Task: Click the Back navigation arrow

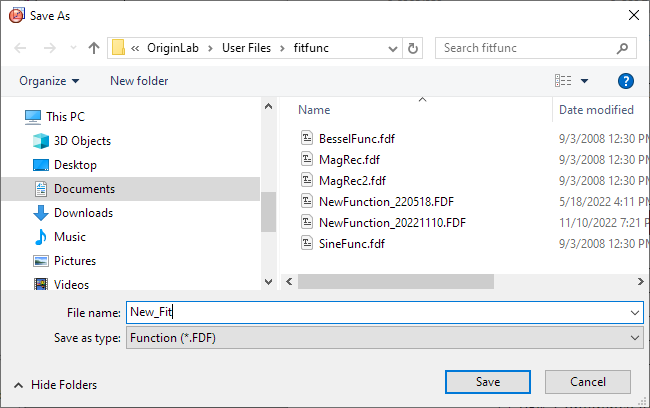Action: tap(20, 48)
